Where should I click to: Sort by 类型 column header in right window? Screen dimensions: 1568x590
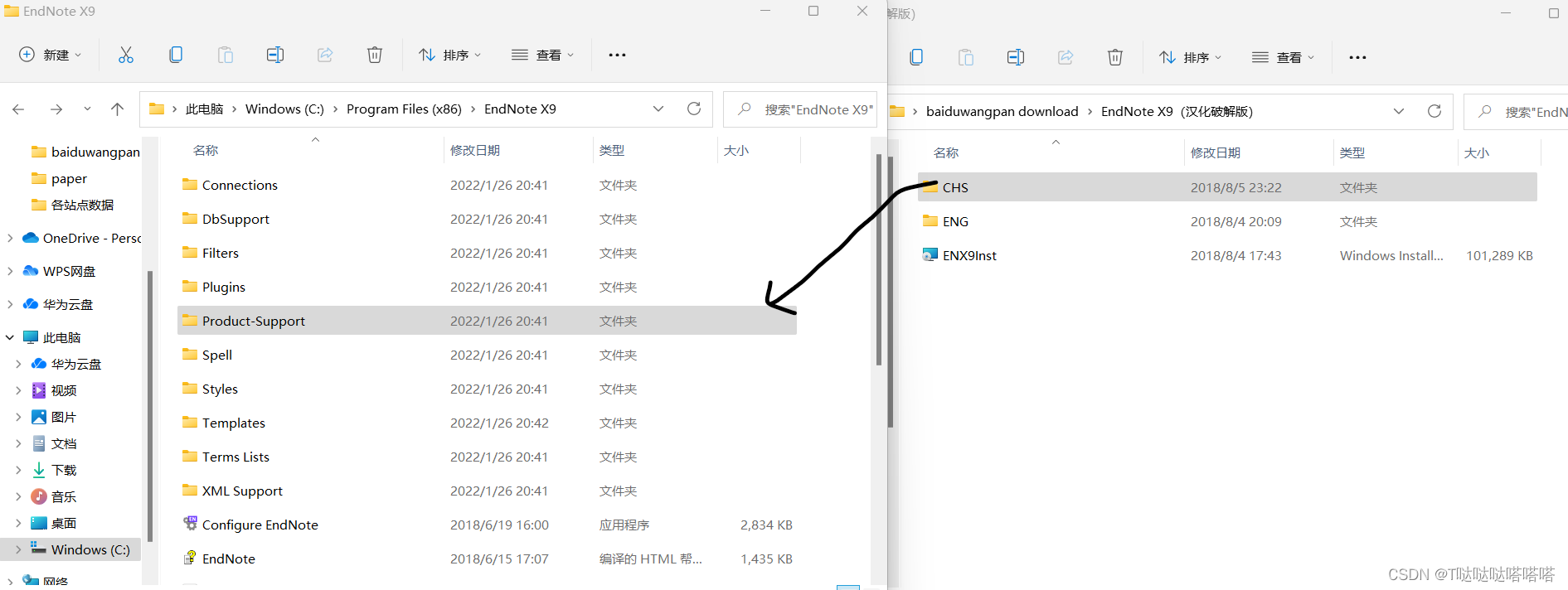click(x=1352, y=152)
